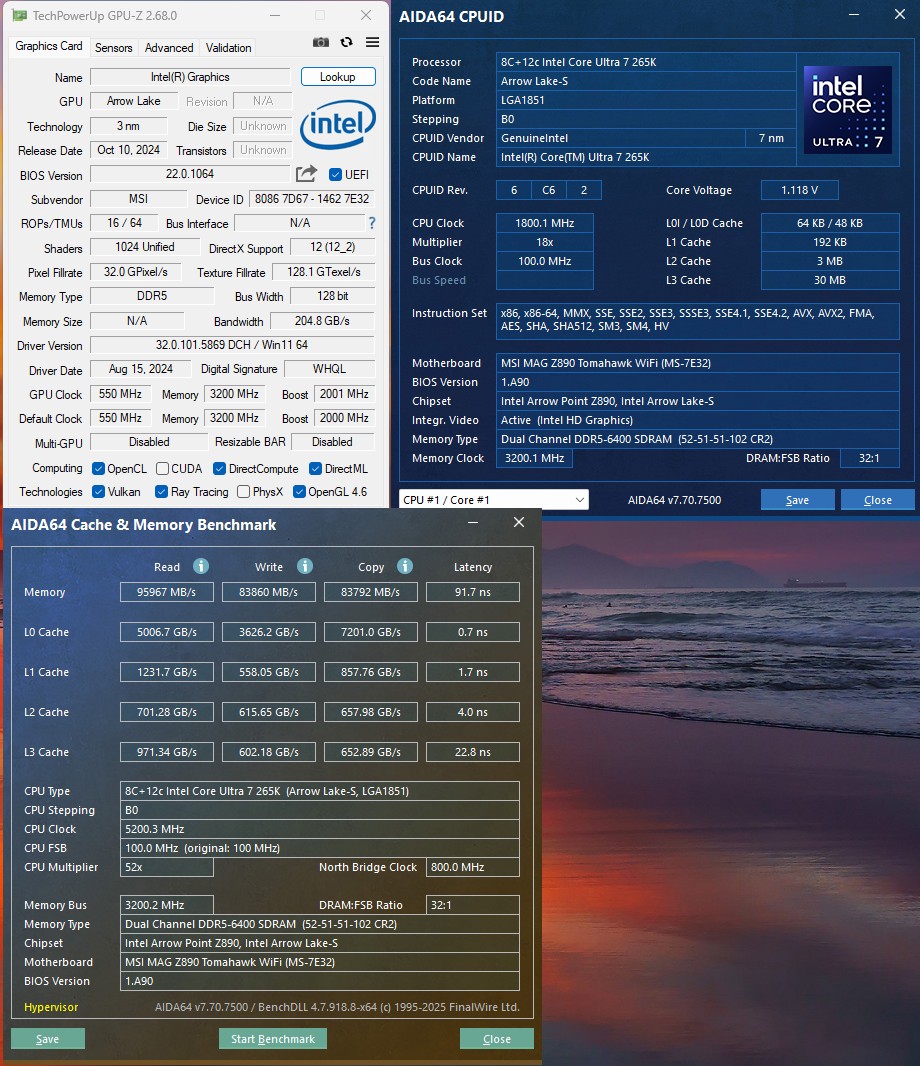Click the Copy info icon in benchmark

(405, 566)
